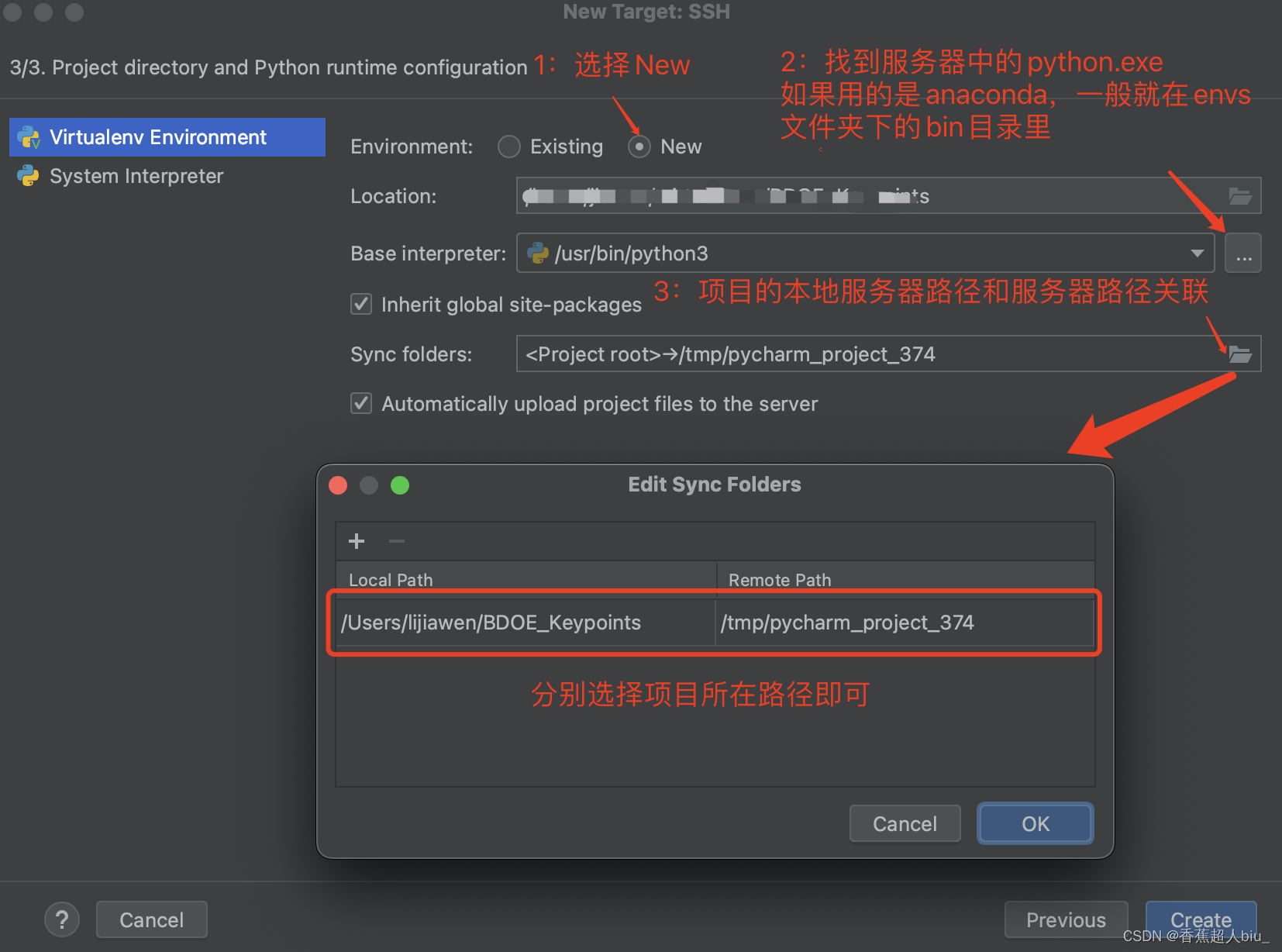Open help with the question mark button

click(62, 920)
